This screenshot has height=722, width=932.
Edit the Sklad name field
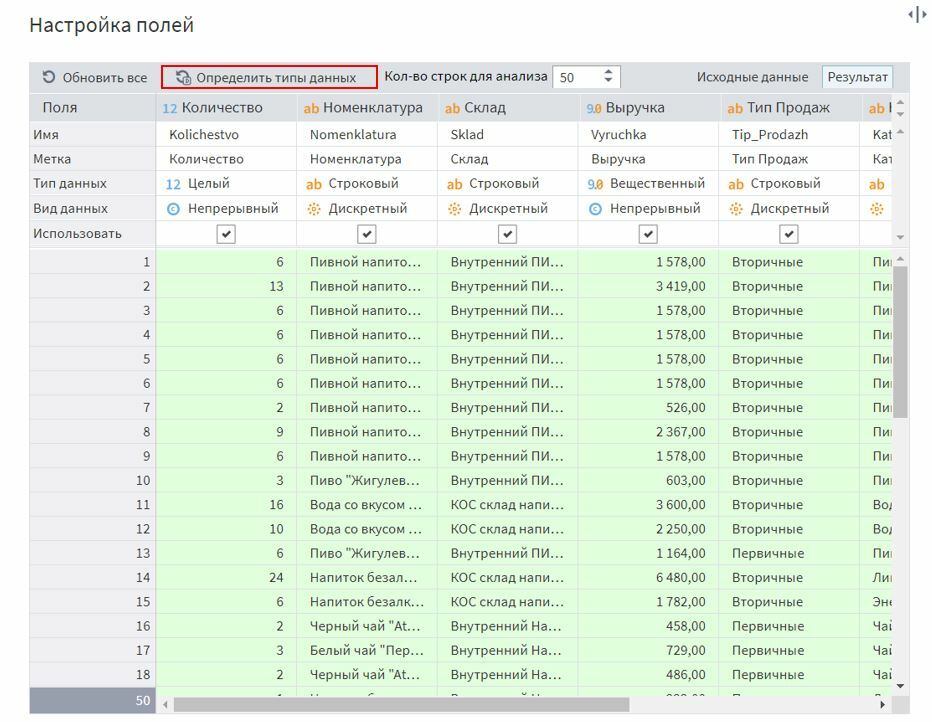508,134
